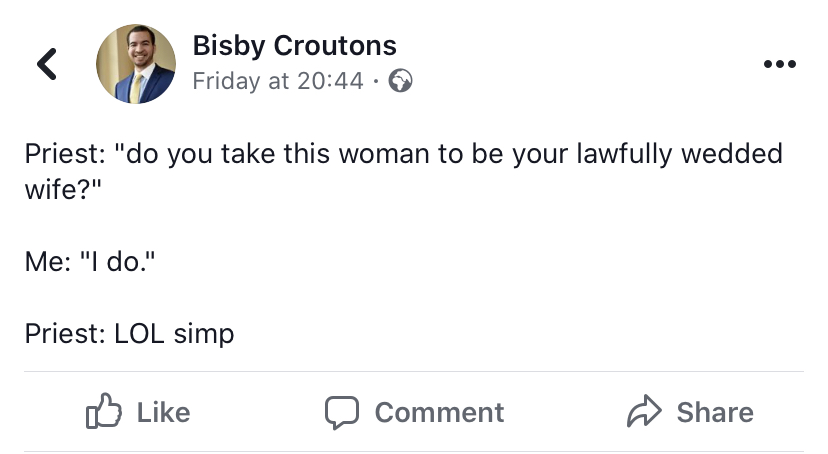
Task: Click the line Priest: LOL simp
Action: click(129, 334)
